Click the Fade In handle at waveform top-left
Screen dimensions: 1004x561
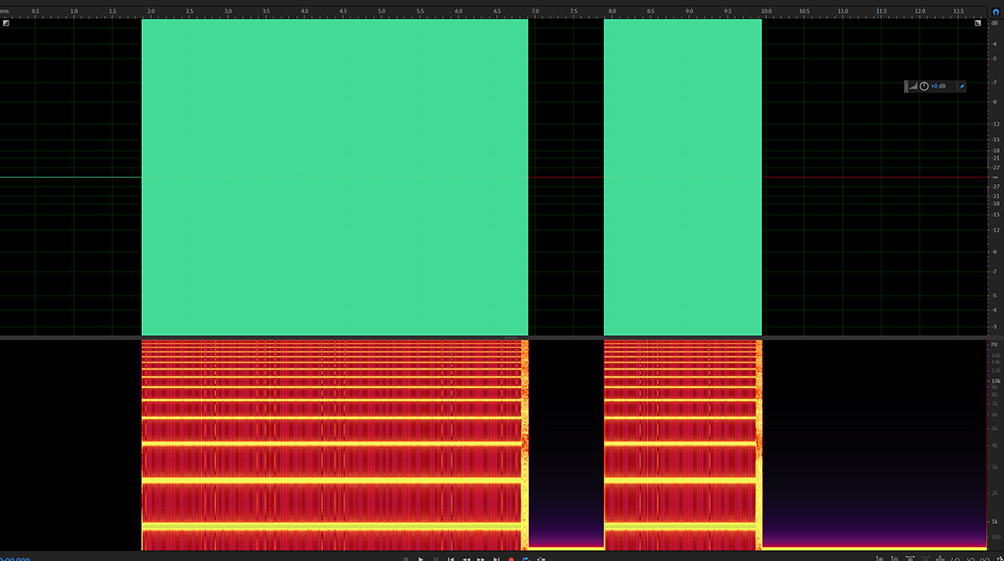6,23
